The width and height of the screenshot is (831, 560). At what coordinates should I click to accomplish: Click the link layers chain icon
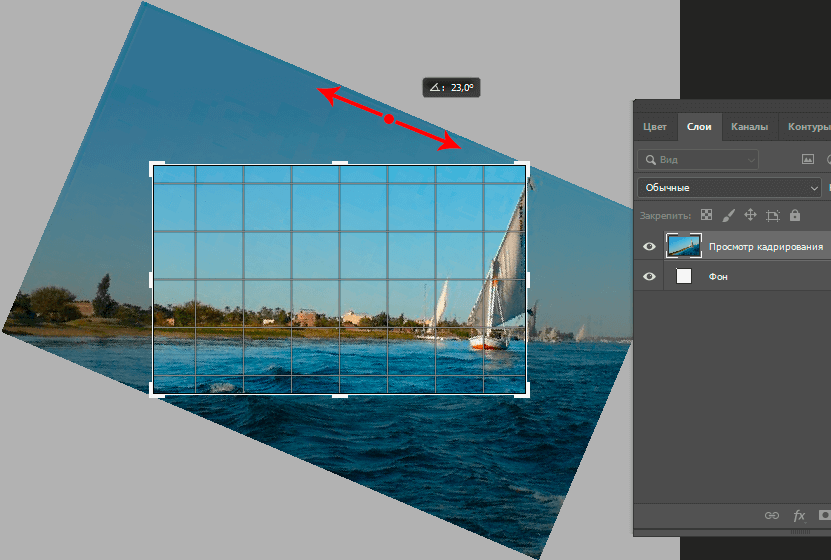pos(771,516)
